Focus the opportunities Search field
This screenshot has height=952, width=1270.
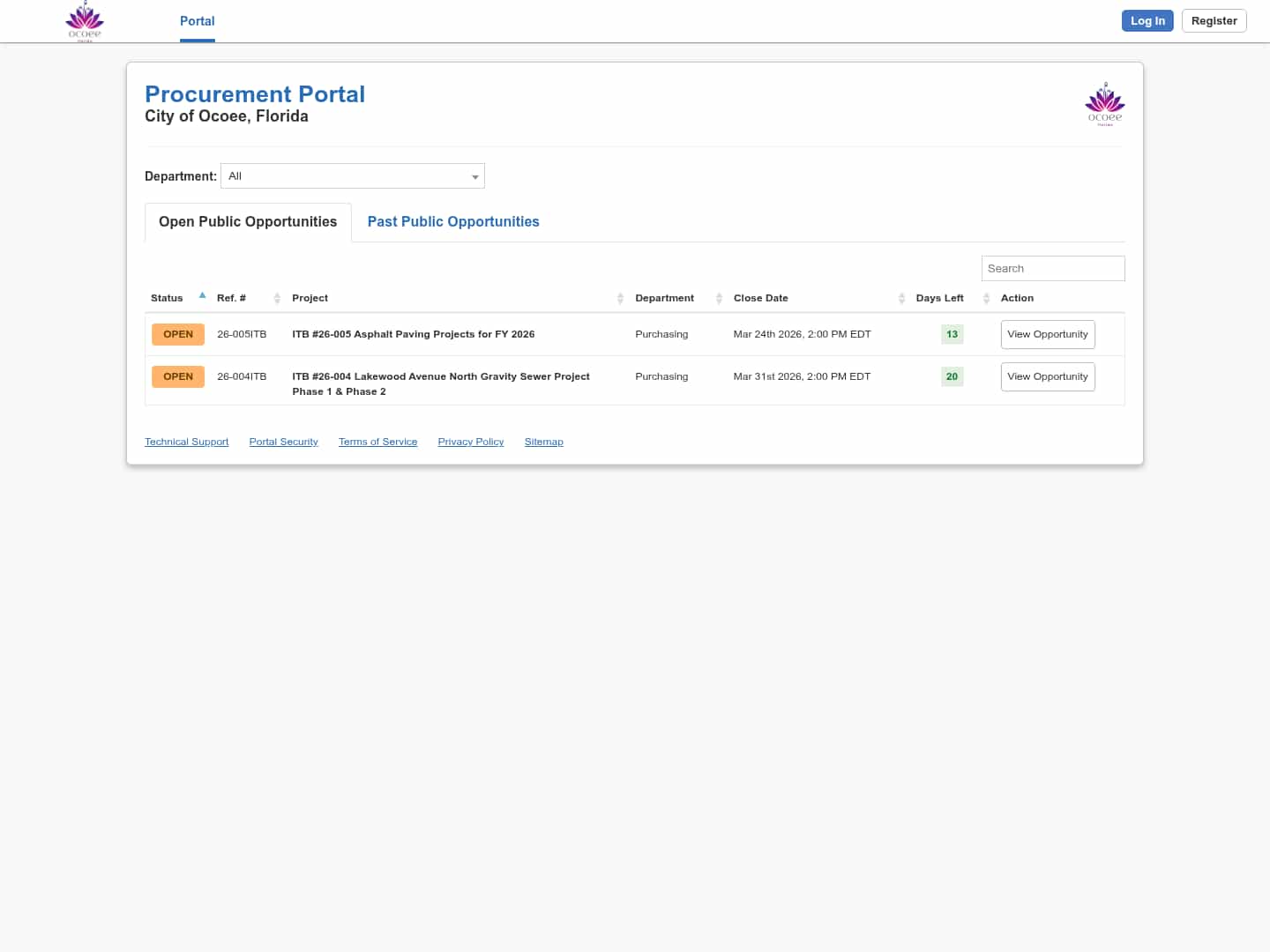coord(1052,269)
